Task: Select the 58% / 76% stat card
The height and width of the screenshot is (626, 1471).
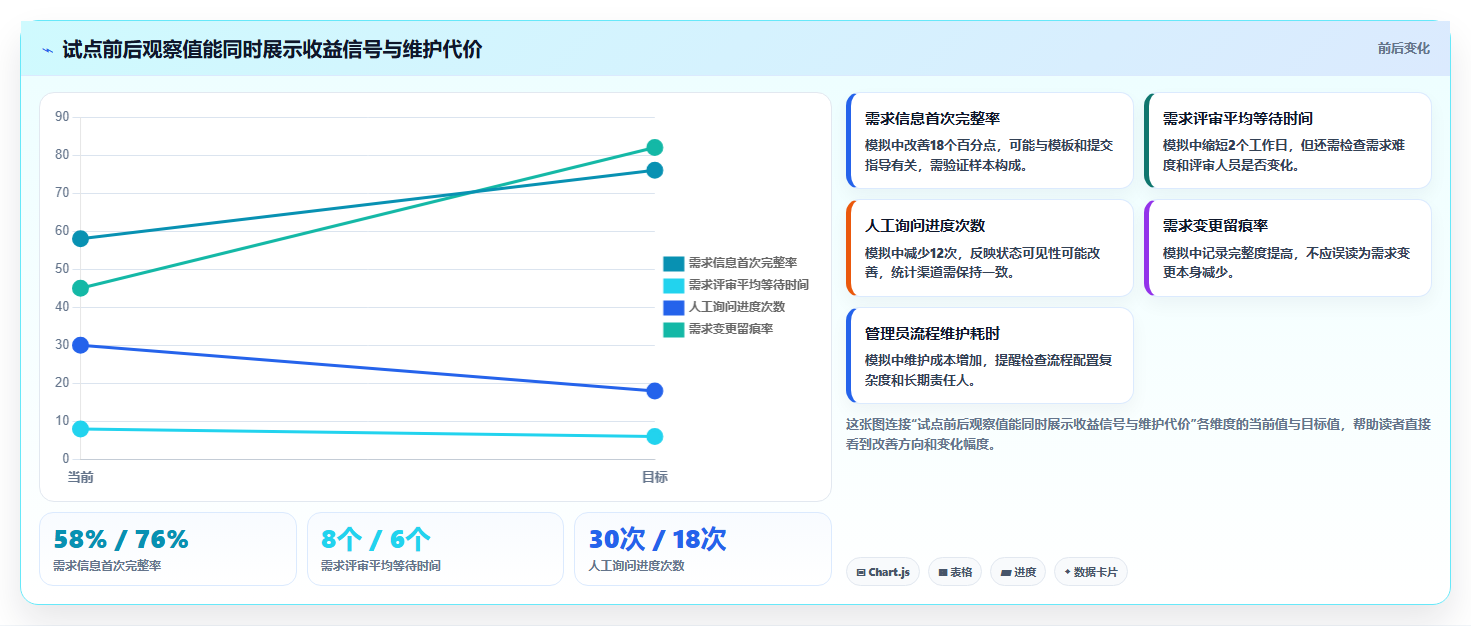Action: tap(168, 549)
